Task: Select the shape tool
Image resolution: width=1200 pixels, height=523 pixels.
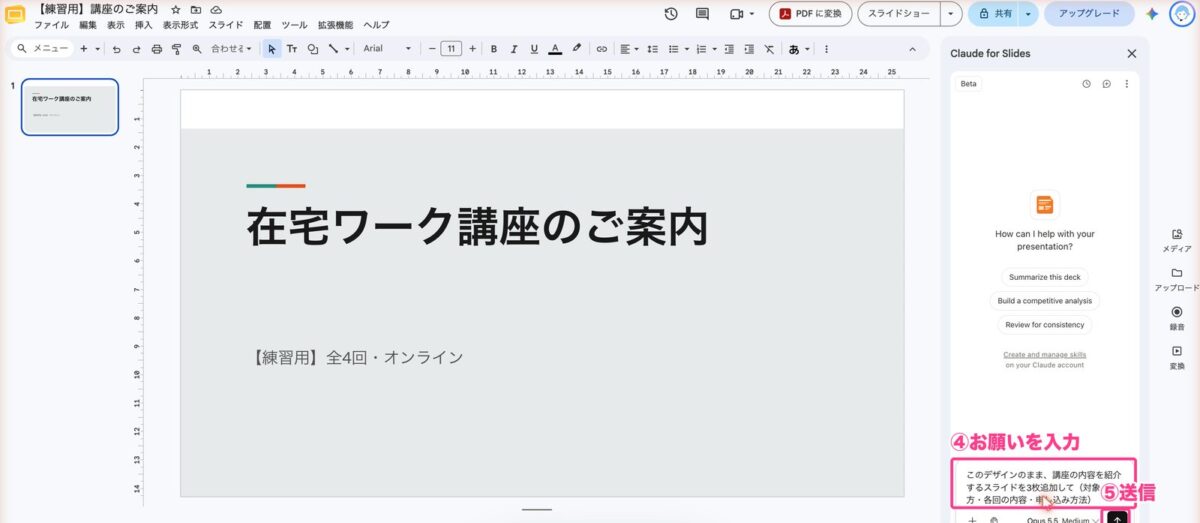Action: click(313, 48)
